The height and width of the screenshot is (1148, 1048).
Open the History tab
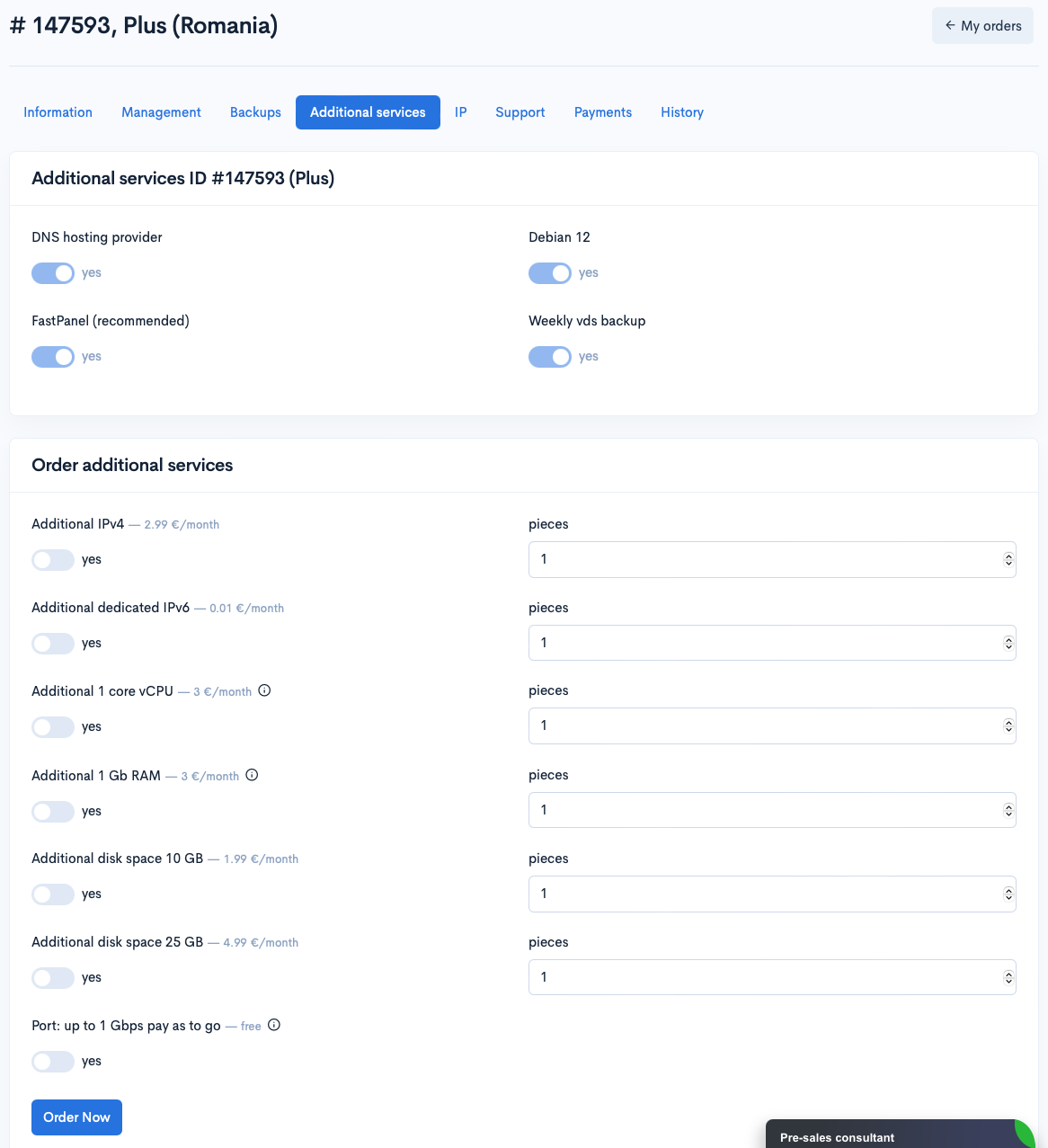[682, 112]
